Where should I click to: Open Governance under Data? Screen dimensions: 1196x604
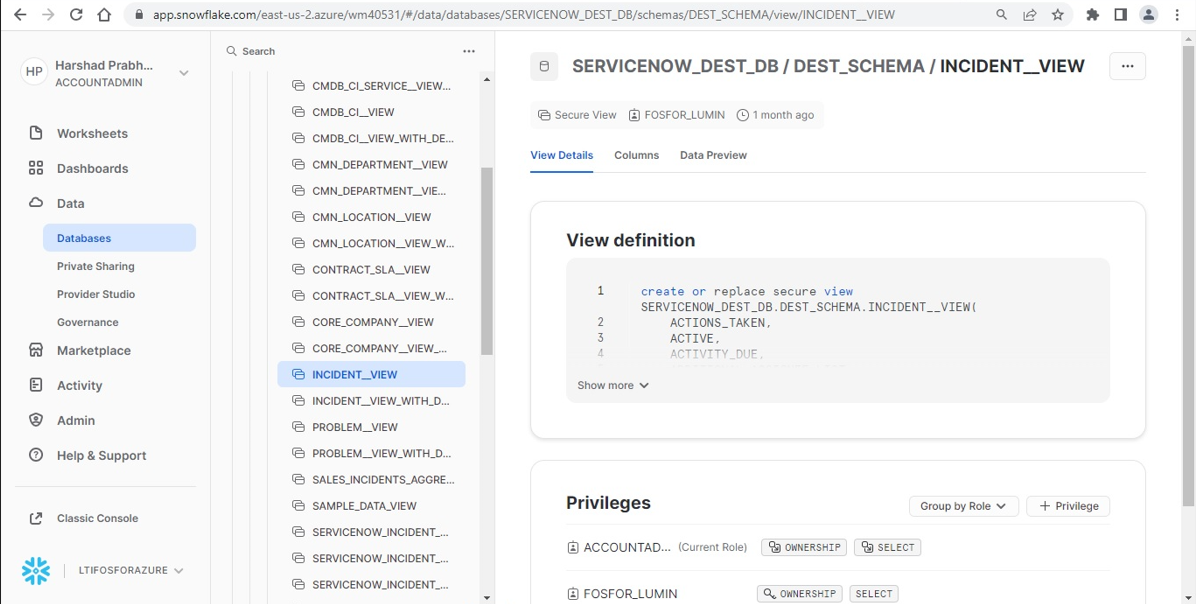tap(88, 323)
